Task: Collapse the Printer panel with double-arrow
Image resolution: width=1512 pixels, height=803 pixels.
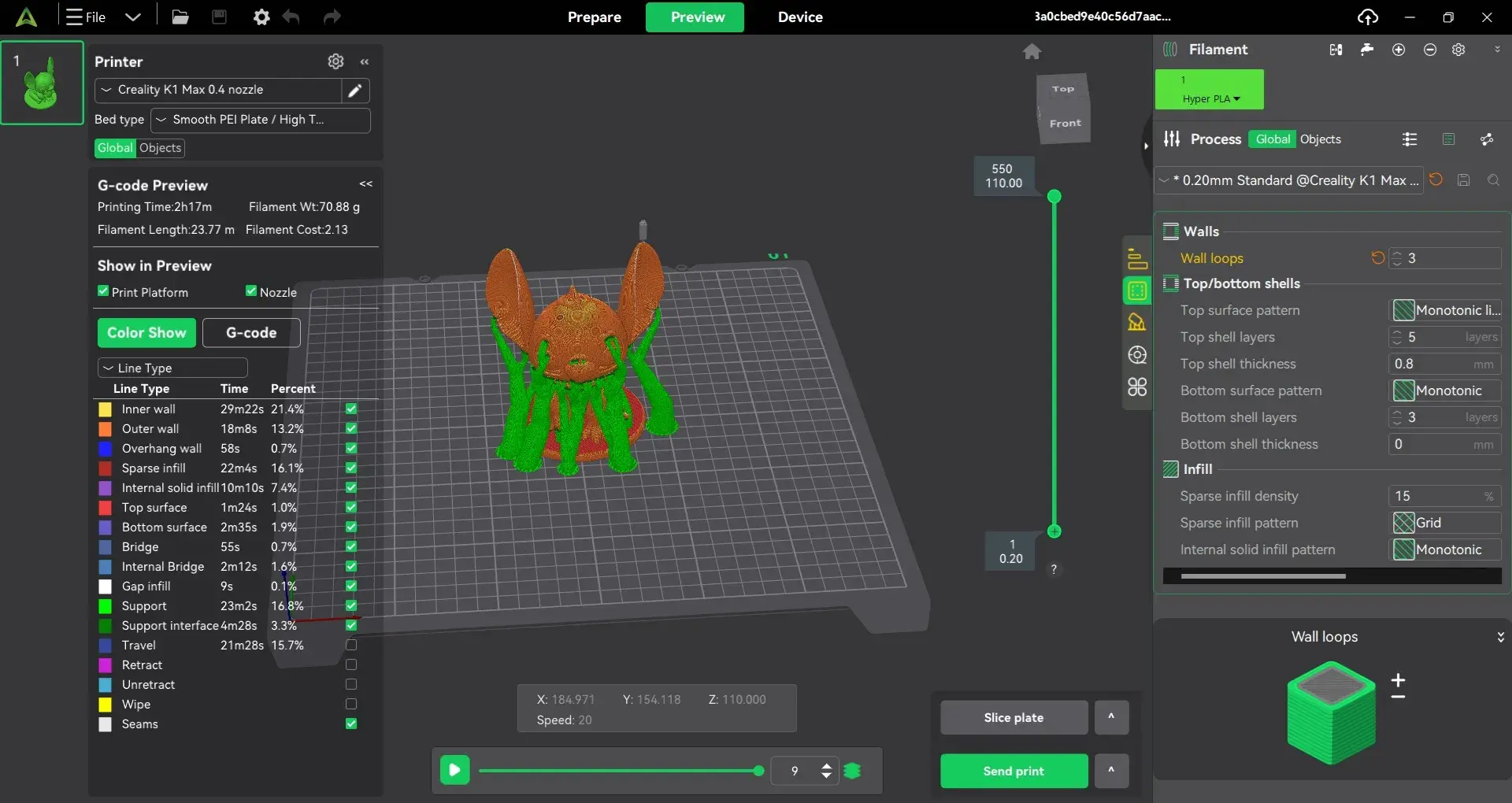Action: click(x=365, y=61)
